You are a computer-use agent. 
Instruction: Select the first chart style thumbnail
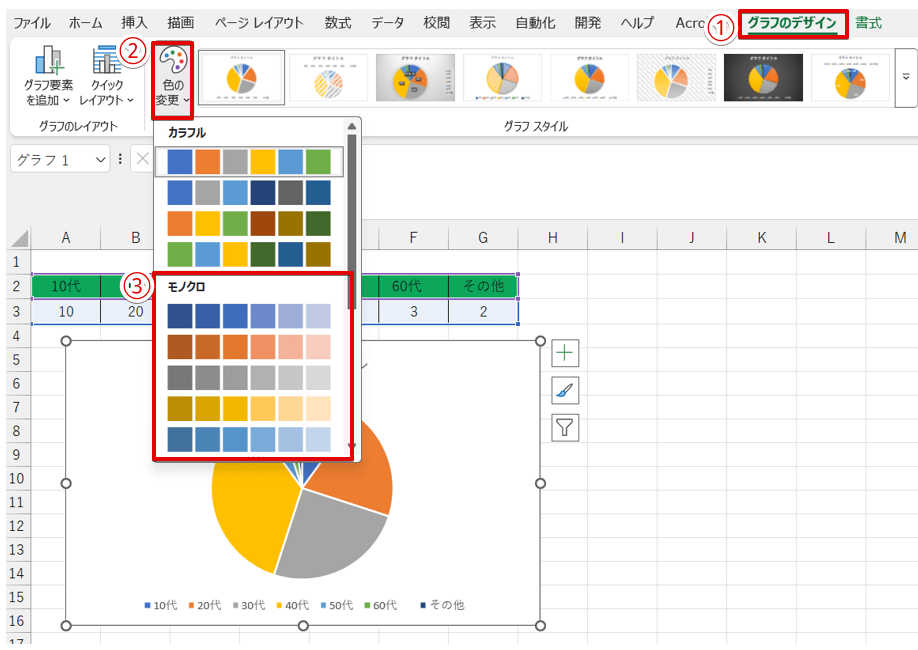[241, 78]
